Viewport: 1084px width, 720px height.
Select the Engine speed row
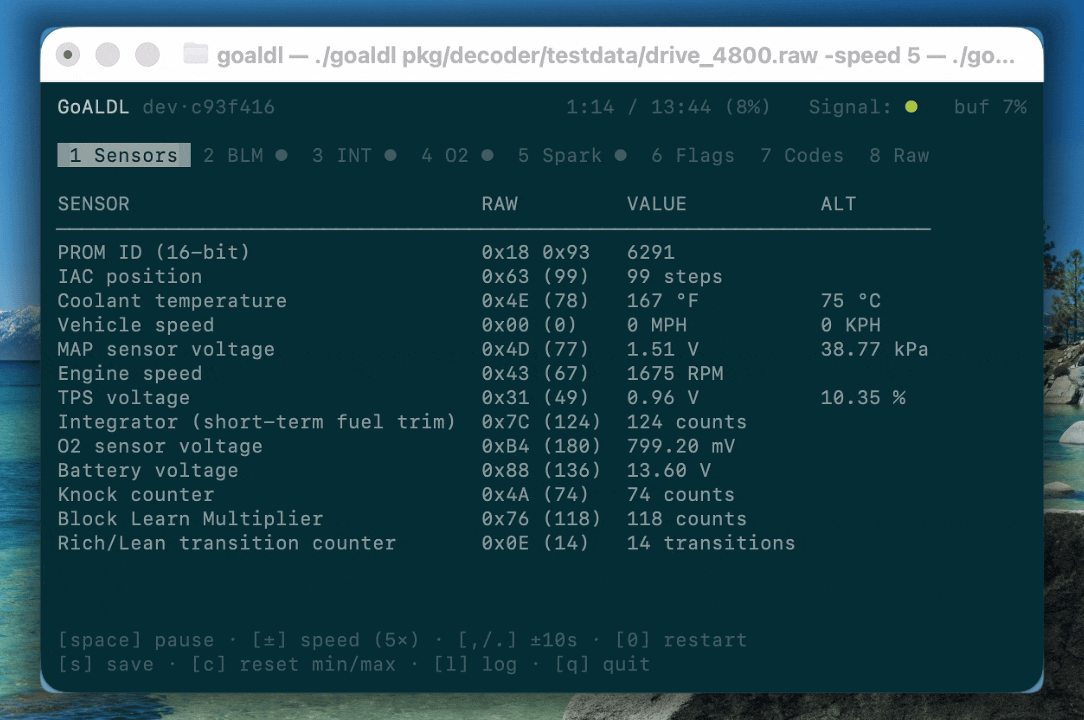494,373
